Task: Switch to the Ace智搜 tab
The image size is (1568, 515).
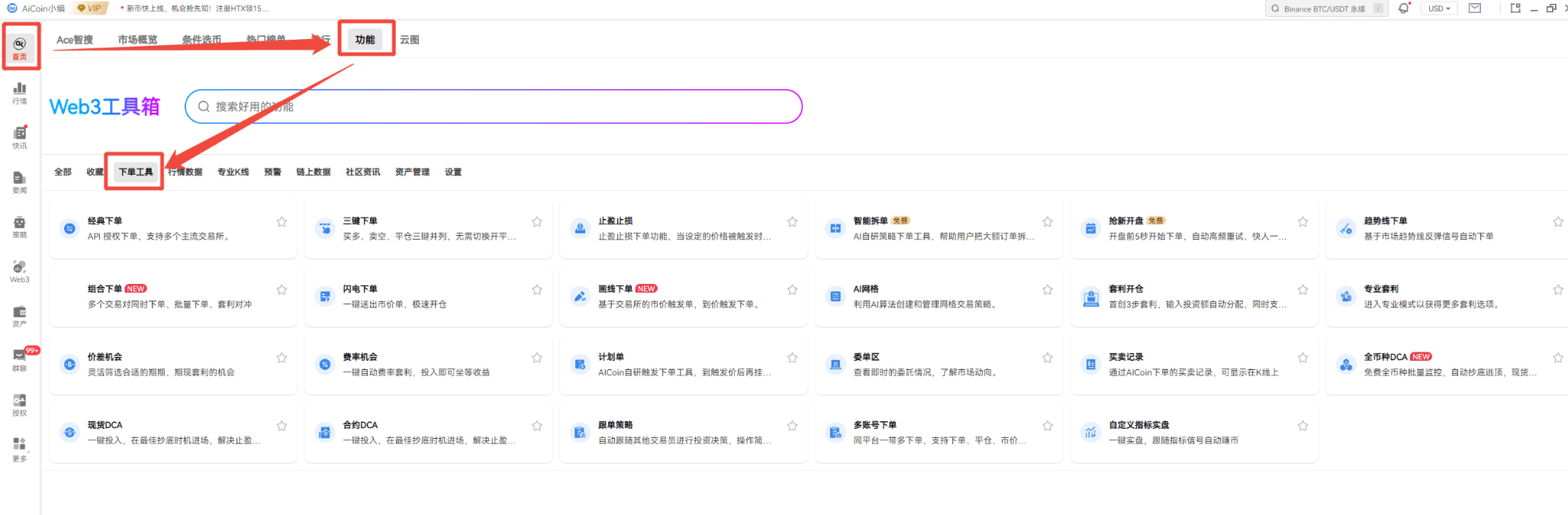Action: [75, 40]
